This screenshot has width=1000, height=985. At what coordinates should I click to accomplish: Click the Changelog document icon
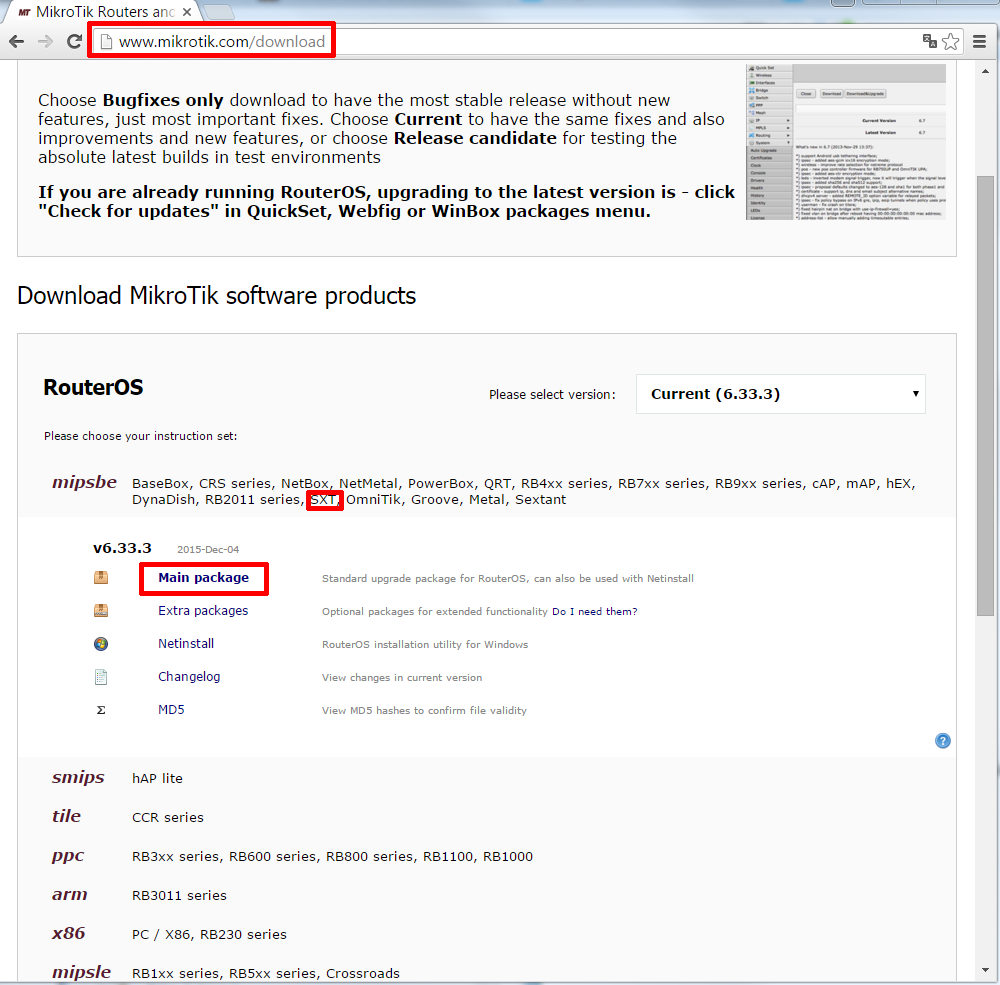(101, 677)
